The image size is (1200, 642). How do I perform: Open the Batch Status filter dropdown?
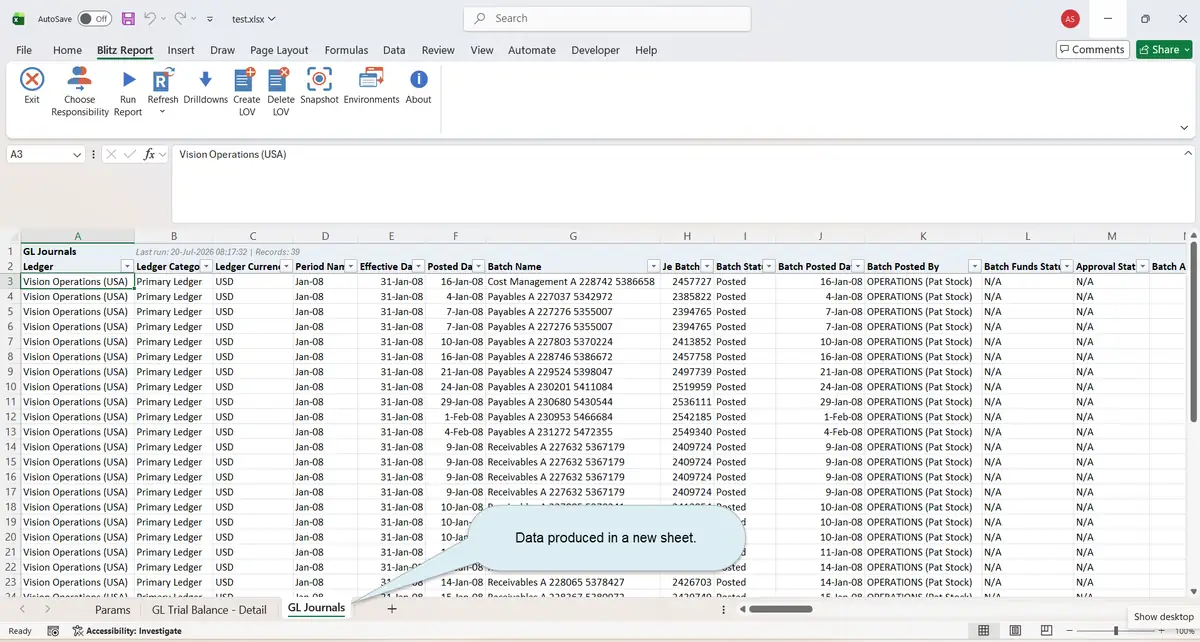coord(767,266)
